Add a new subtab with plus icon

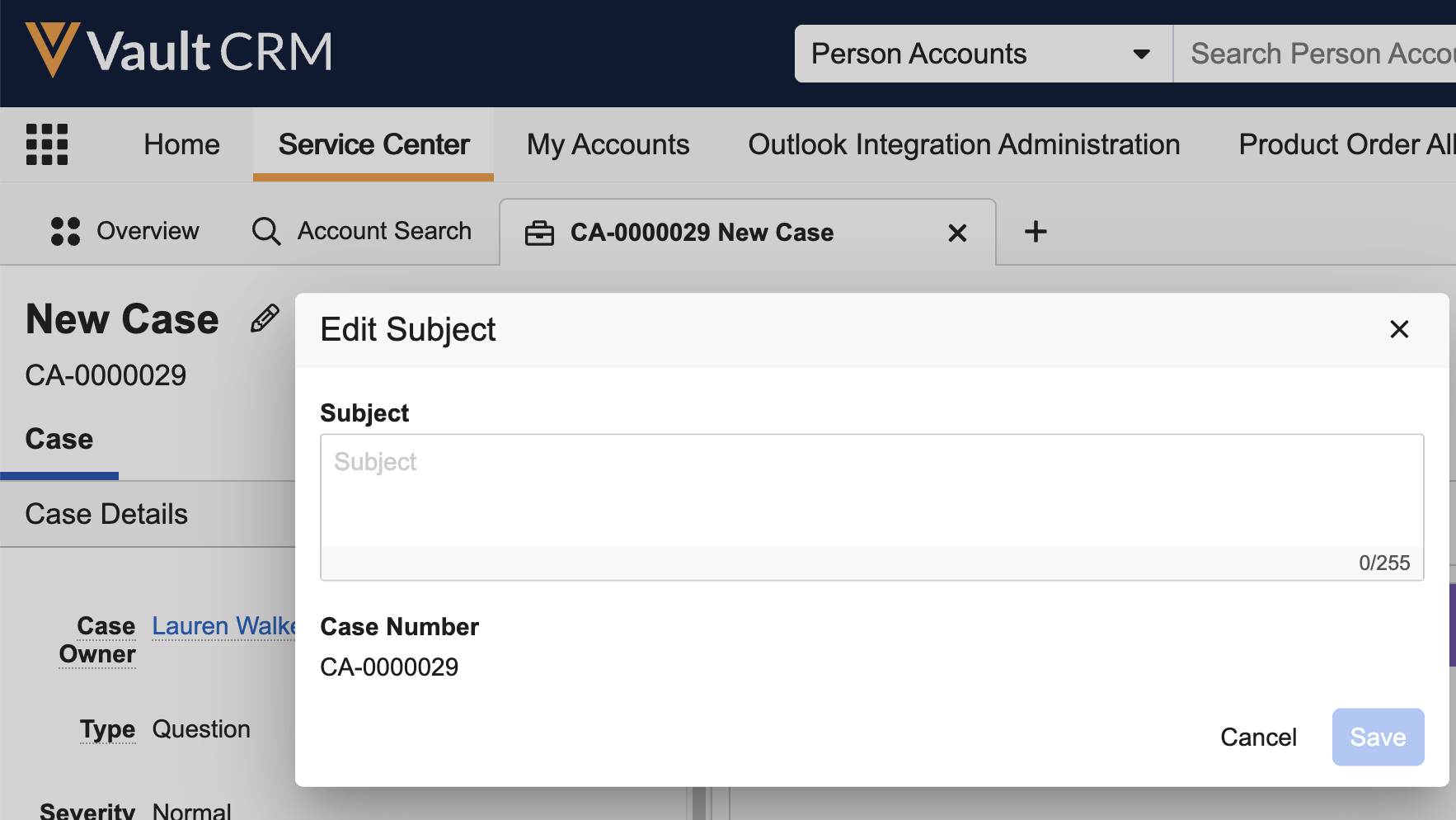pos(1036,232)
